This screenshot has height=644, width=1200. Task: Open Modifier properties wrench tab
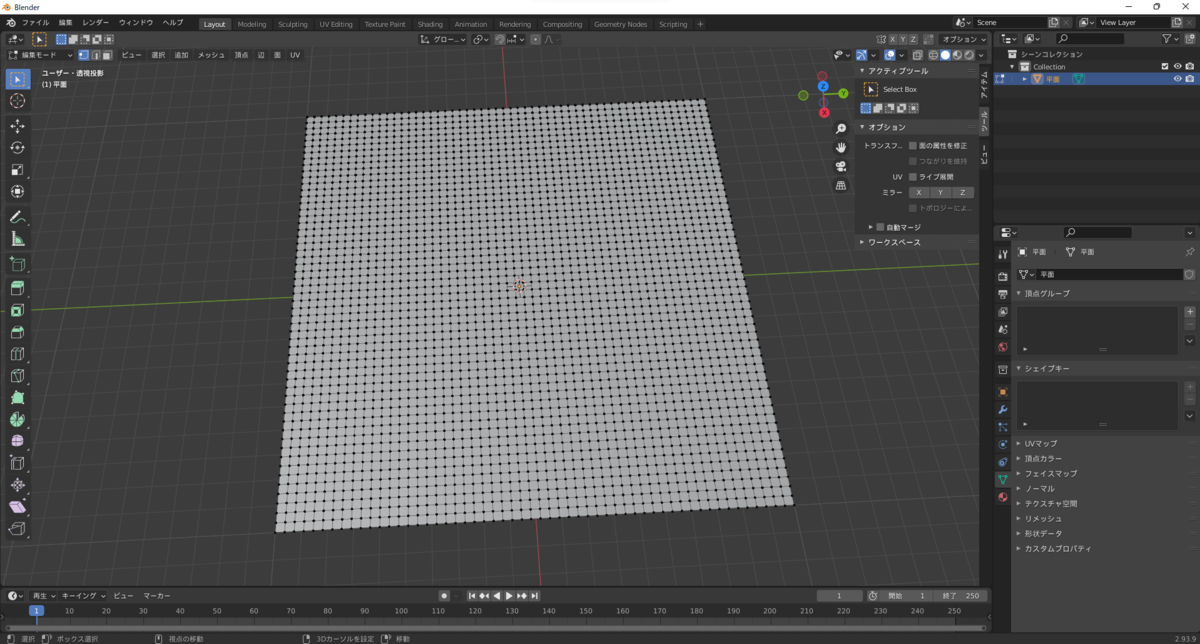pyautogui.click(x=1002, y=410)
